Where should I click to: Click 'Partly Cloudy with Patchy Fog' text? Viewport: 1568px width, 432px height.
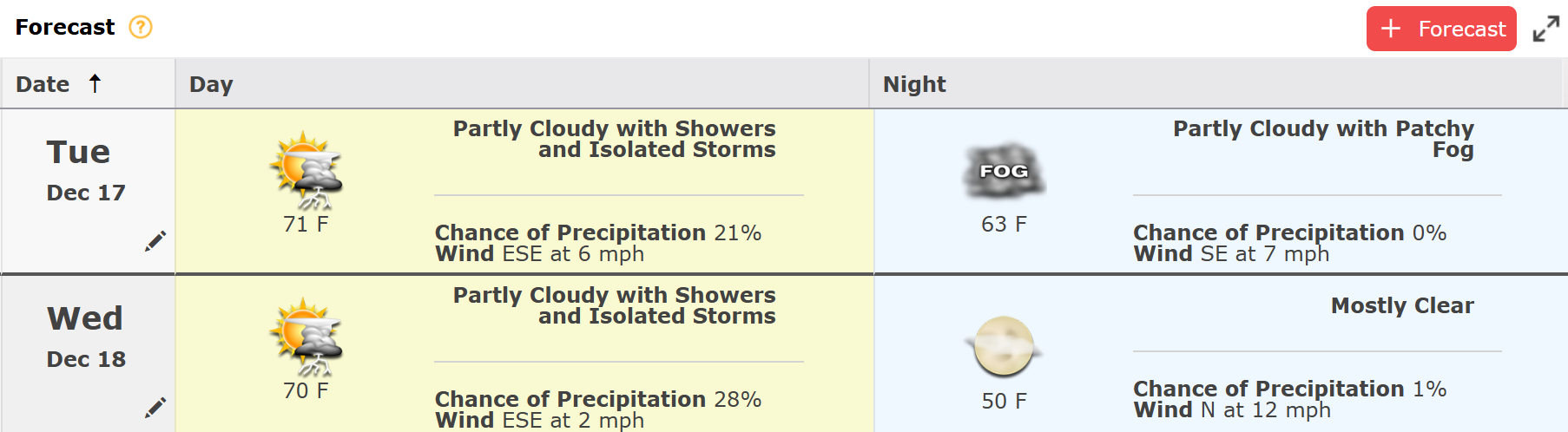1323,139
